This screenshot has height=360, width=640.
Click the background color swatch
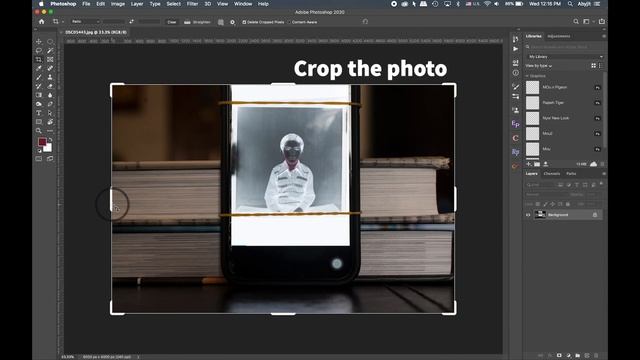[48, 148]
